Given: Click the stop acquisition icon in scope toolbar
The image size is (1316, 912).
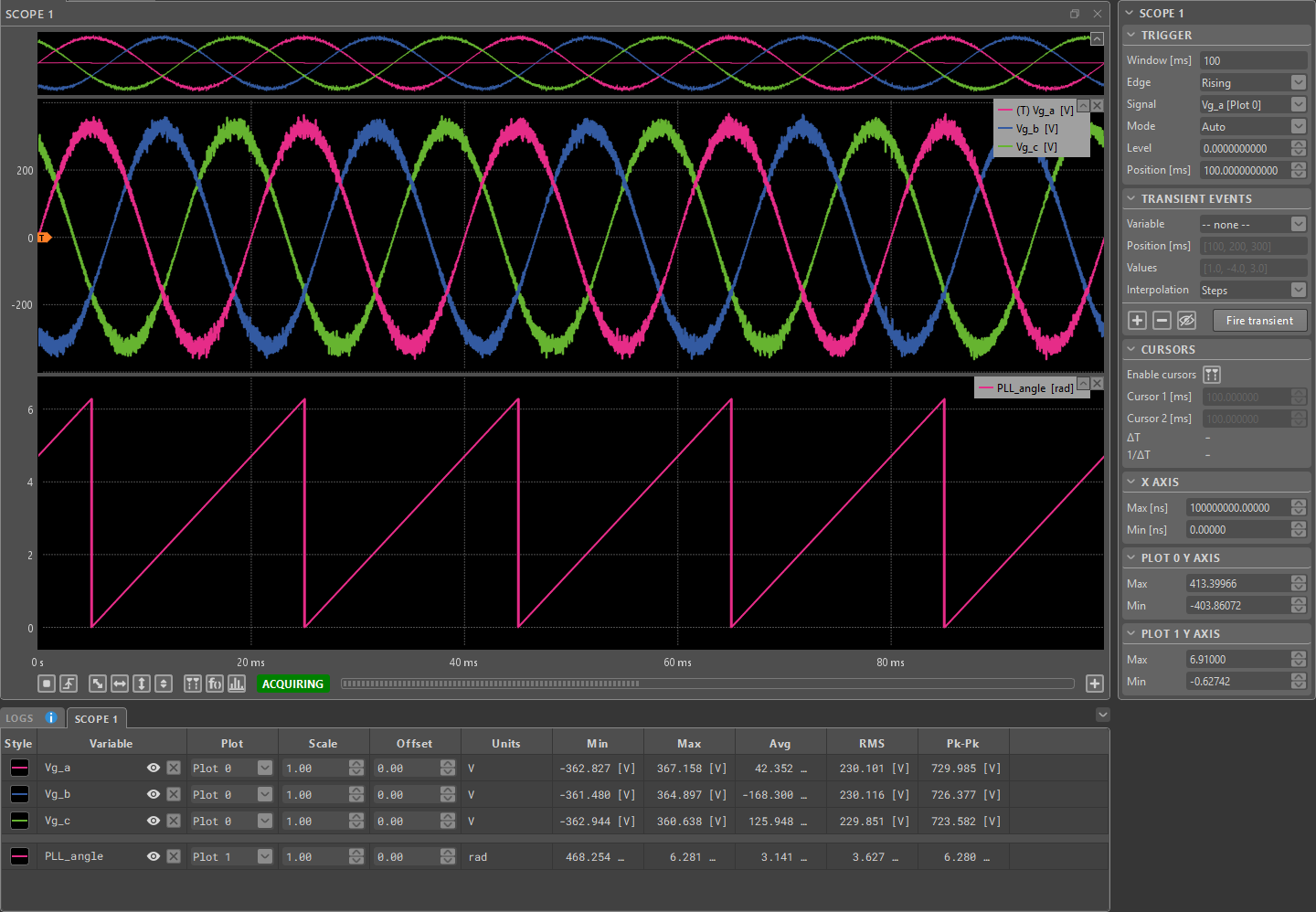Looking at the screenshot, I should click(47, 684).
